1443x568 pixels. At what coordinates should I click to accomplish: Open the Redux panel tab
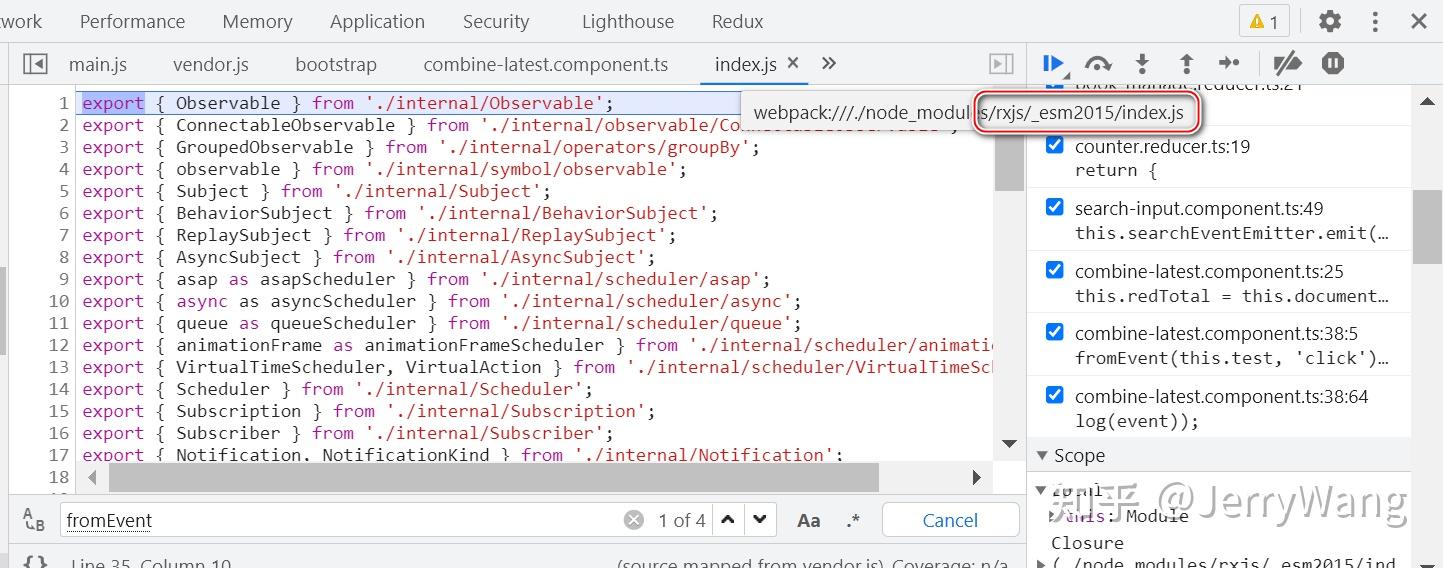738,21
